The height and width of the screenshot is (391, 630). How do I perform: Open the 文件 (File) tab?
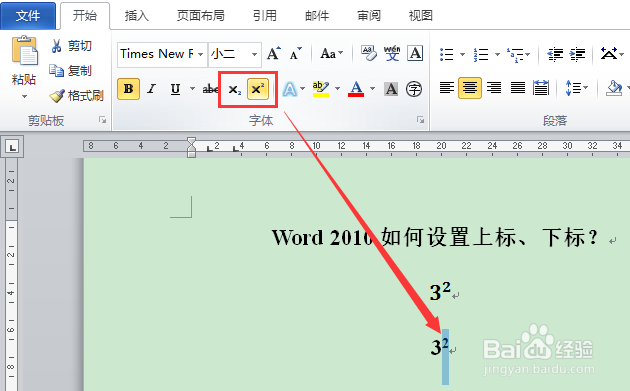click(28, 16)
